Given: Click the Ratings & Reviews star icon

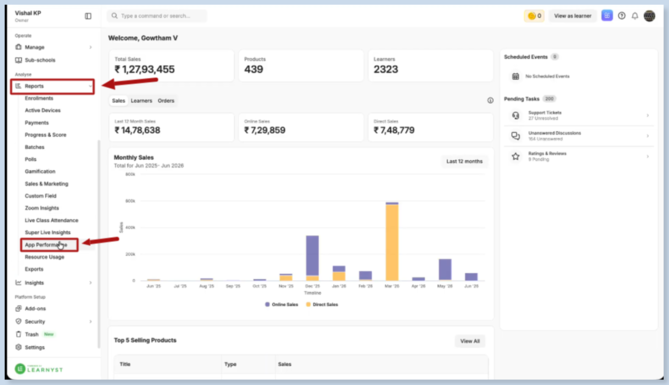Looking at the screenshot, I should 515,156.
